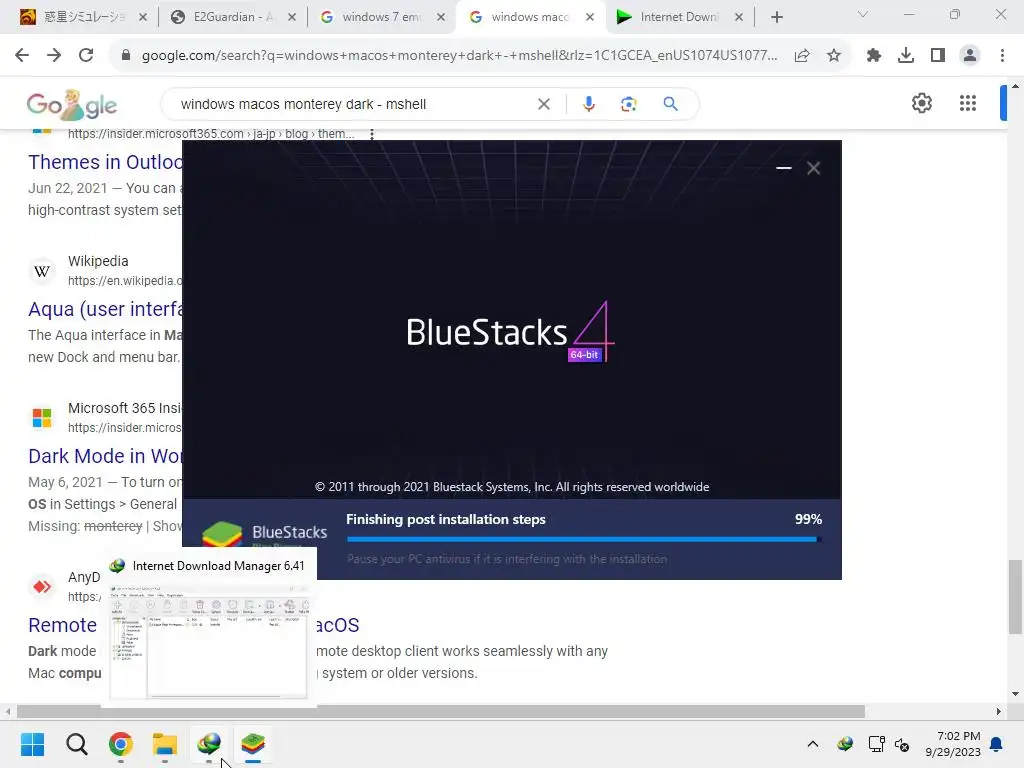Screen dimensions: 1024x768
Task: Search by image with Google Lens
Action: pyautogui.click(x=628, y=104)
